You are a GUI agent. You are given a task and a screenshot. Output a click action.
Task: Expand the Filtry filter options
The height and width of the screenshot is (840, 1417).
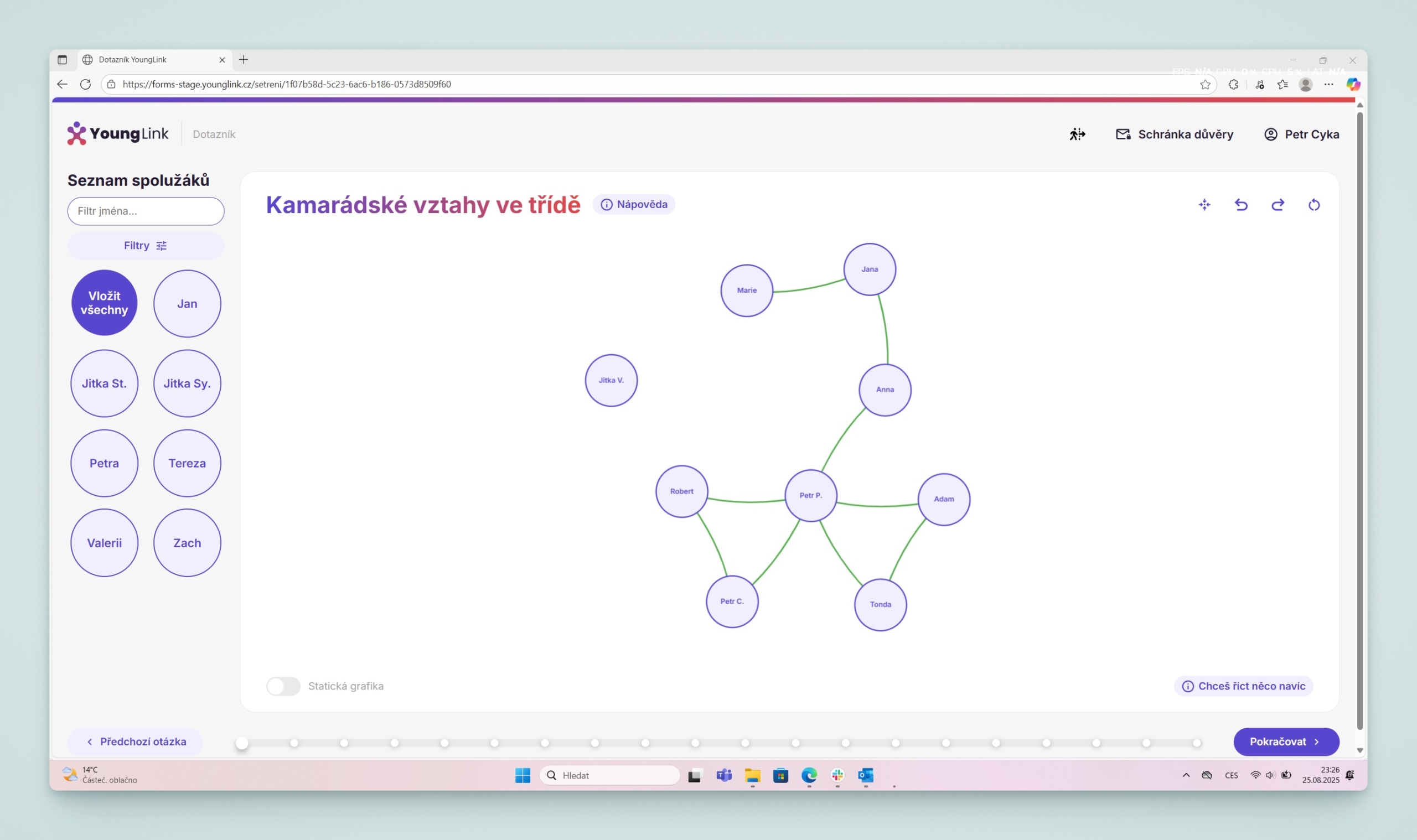click(146, 246)
